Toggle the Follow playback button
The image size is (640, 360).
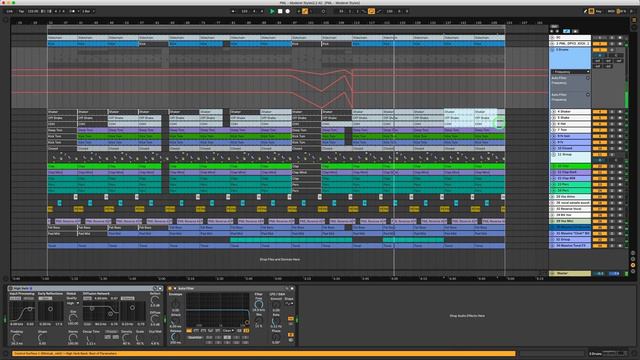(233, 11)
